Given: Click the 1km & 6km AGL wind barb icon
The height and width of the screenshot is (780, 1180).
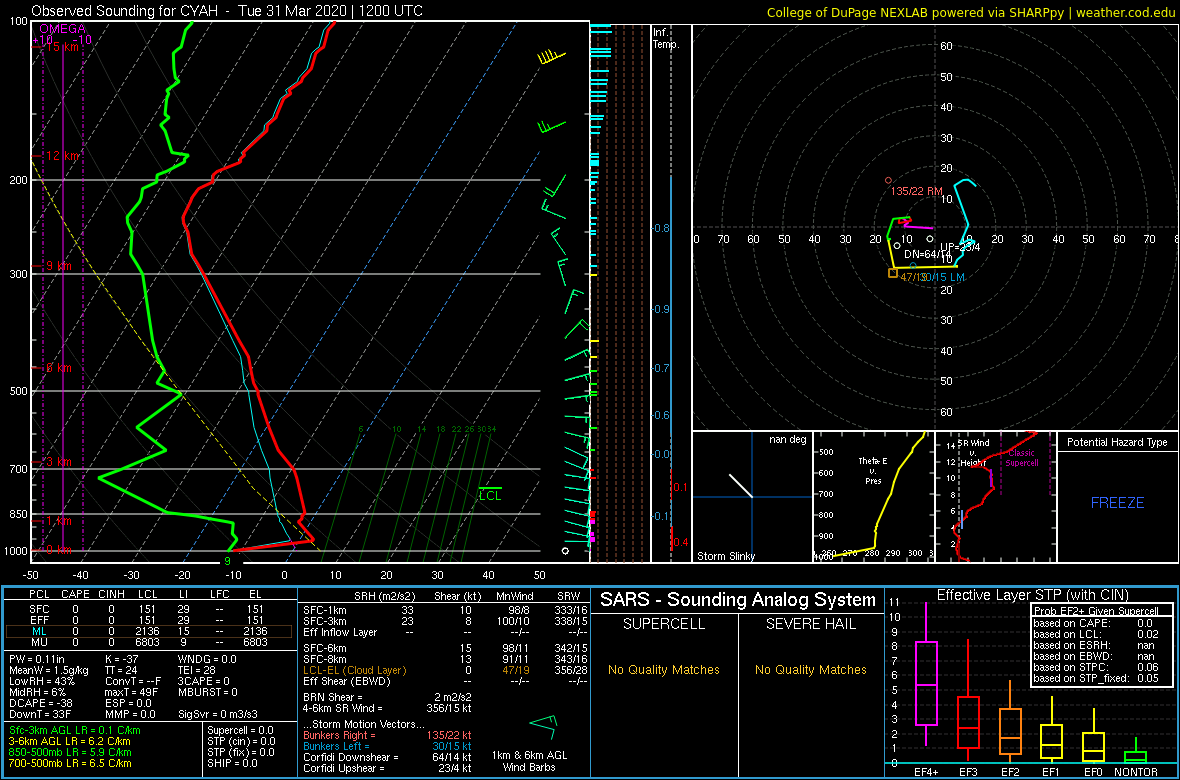Looking at the screenshot, I should 543,728.
